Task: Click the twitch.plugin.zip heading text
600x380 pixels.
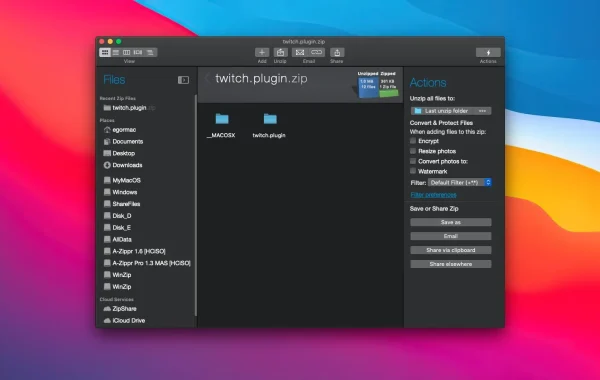Action: coord(261,78)
